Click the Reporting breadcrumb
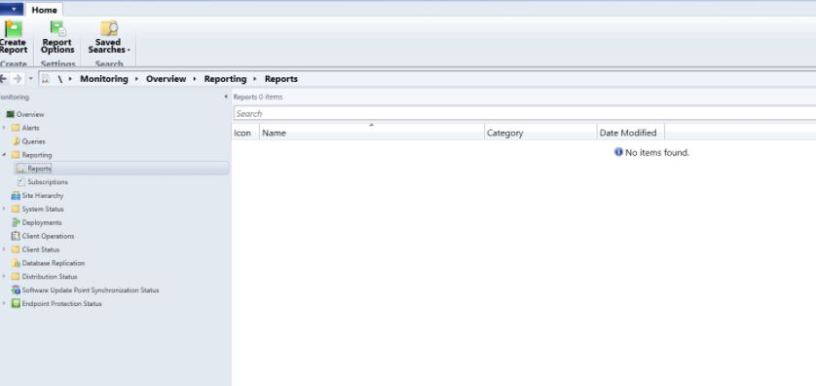Viewport: 816px width, 386px height. [x=225, y=79]
